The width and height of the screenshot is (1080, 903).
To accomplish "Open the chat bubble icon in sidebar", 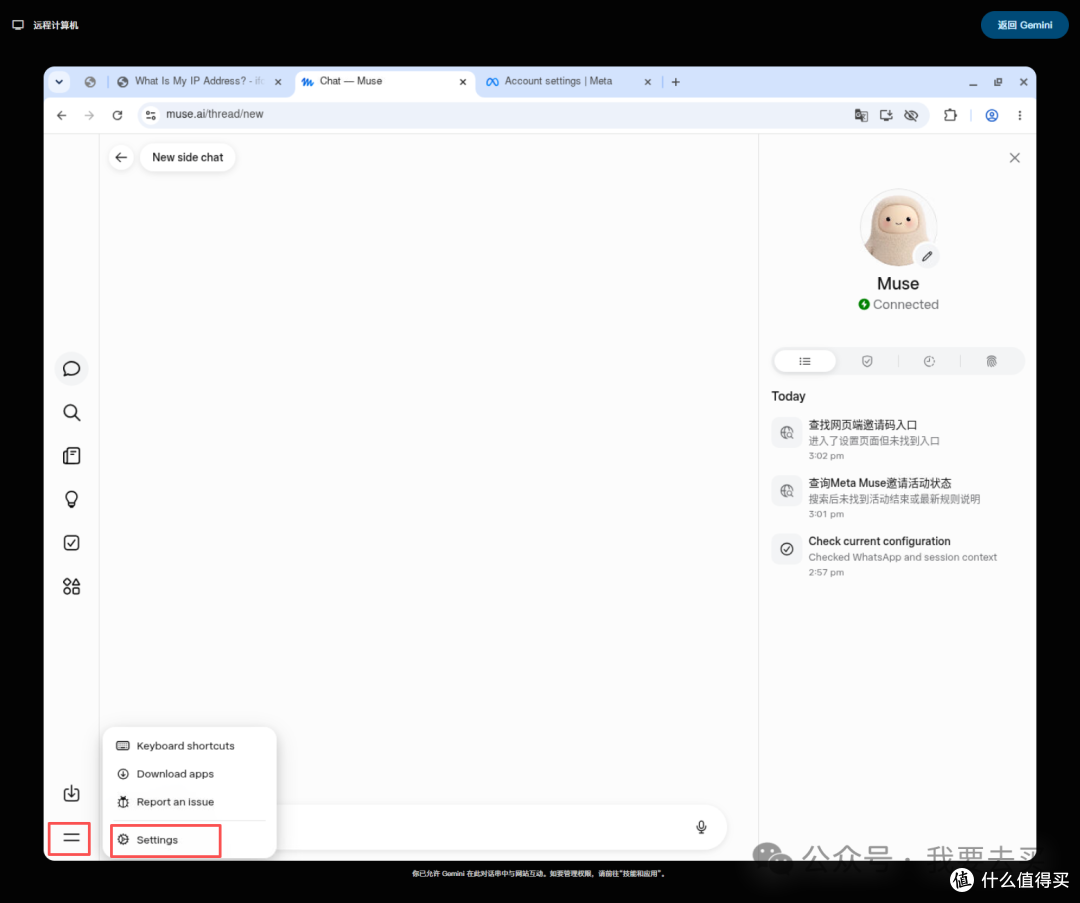I will [x=72, y=369].
